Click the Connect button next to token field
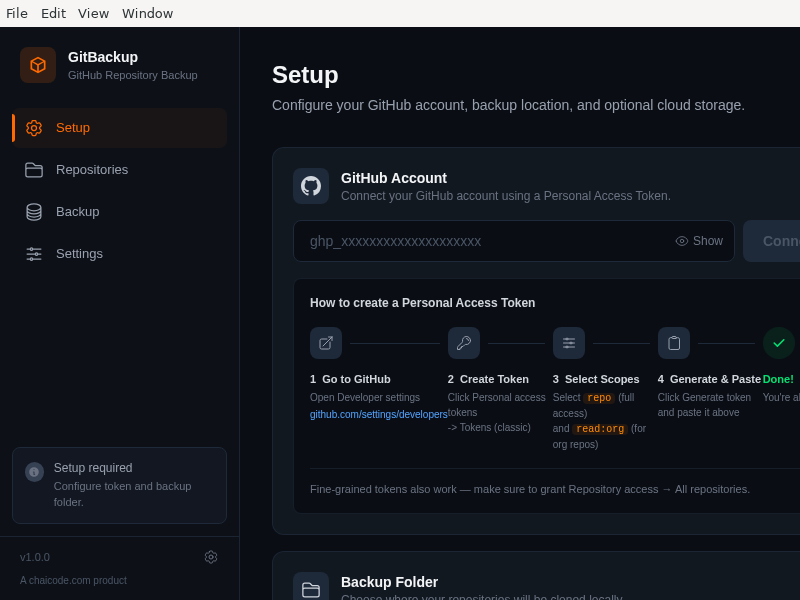 coord(771,241)
